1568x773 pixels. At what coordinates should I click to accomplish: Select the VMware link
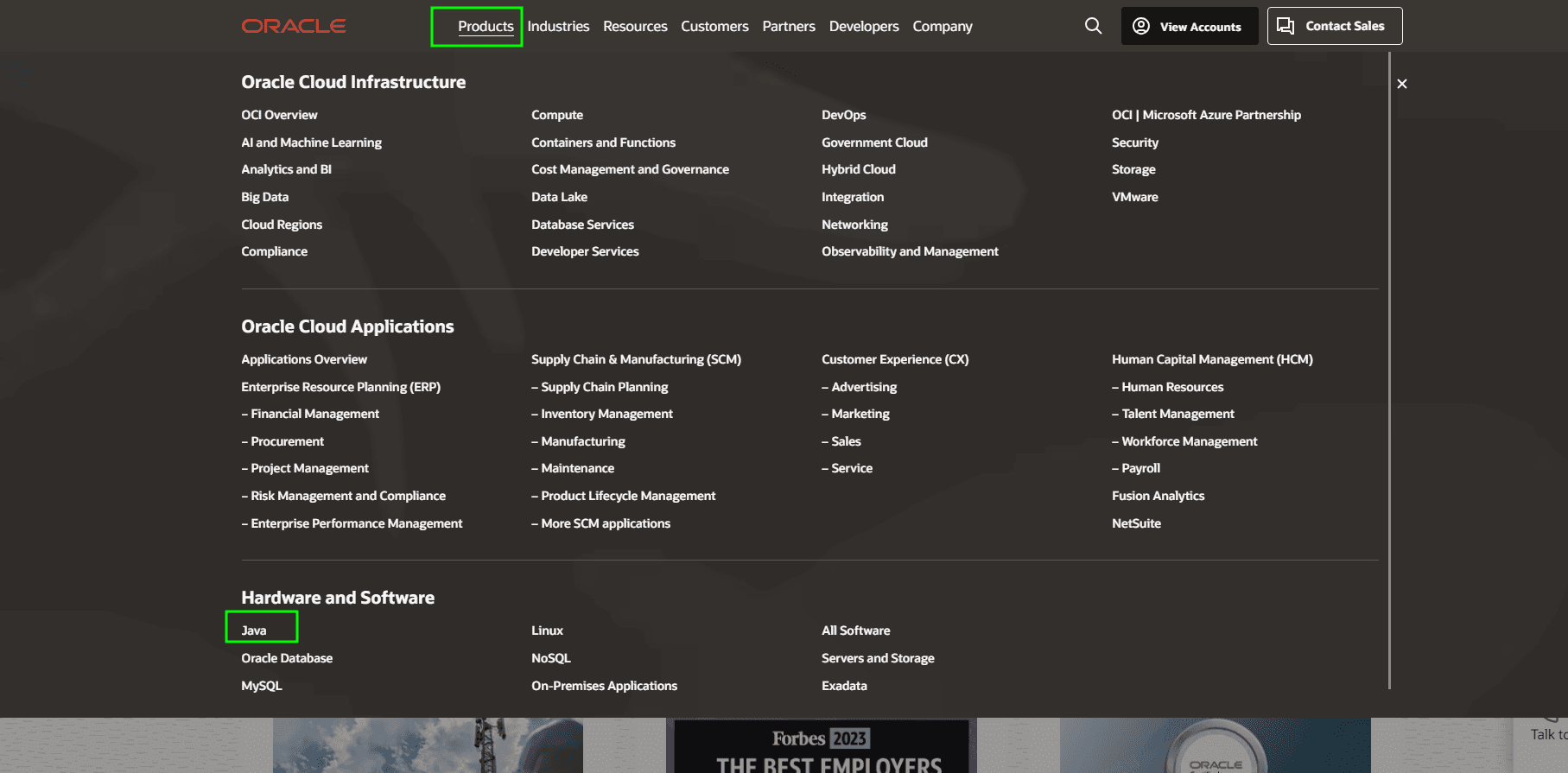(1135, 197)
